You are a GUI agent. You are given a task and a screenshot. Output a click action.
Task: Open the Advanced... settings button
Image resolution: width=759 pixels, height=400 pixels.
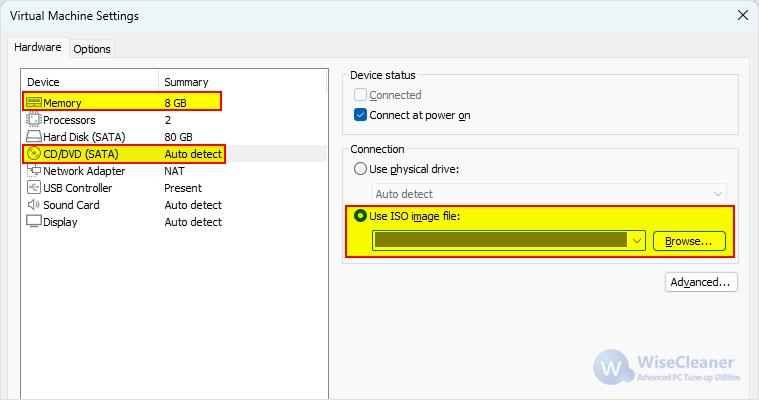click(x=701, y=282)
